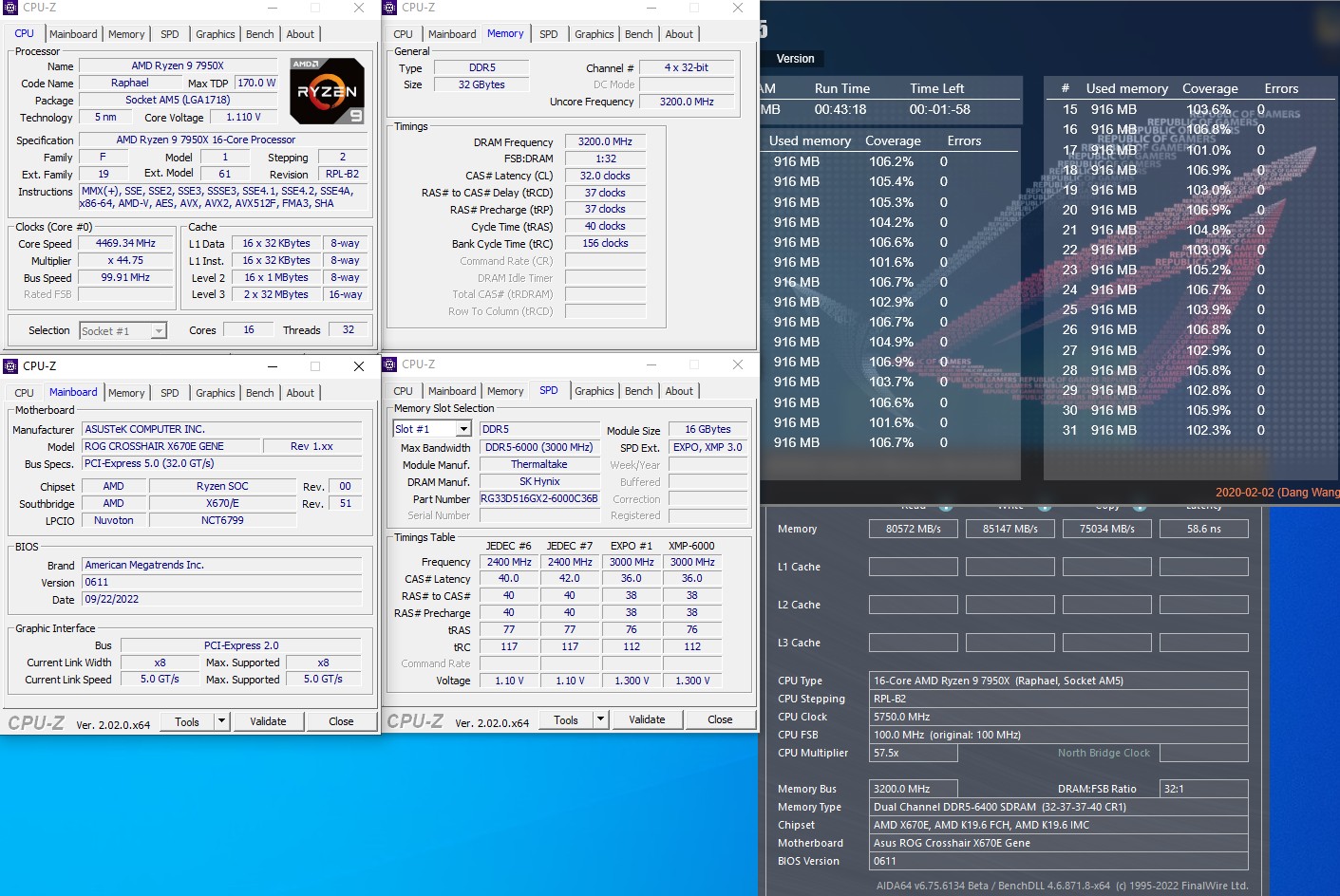
Task: Click the AIDA64 memory read value 80572 MB/s
Action: (x=914, y=529)
